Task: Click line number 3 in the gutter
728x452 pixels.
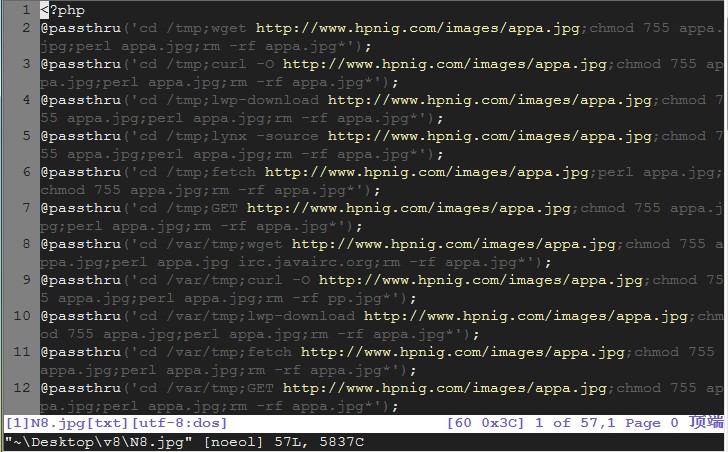Action: click(26, 64)
